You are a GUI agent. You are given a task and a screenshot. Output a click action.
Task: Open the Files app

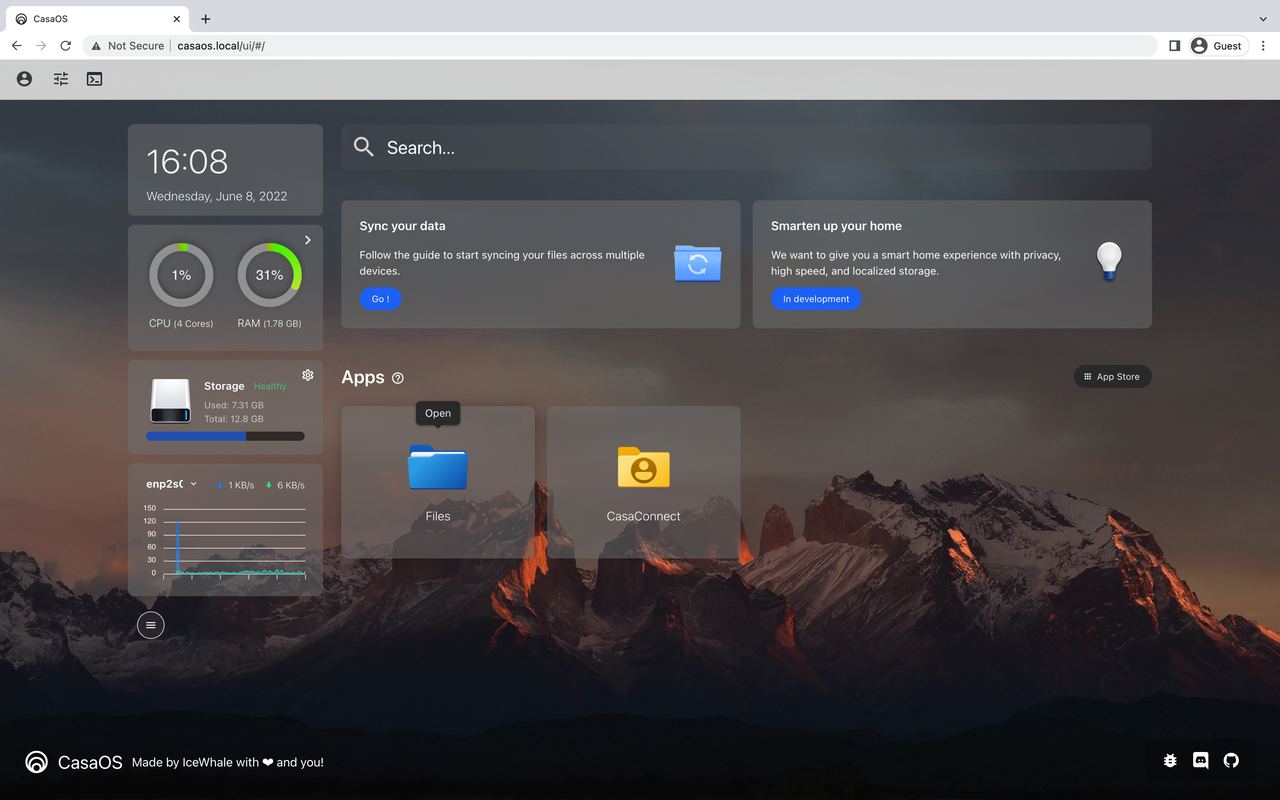(438, 469)
